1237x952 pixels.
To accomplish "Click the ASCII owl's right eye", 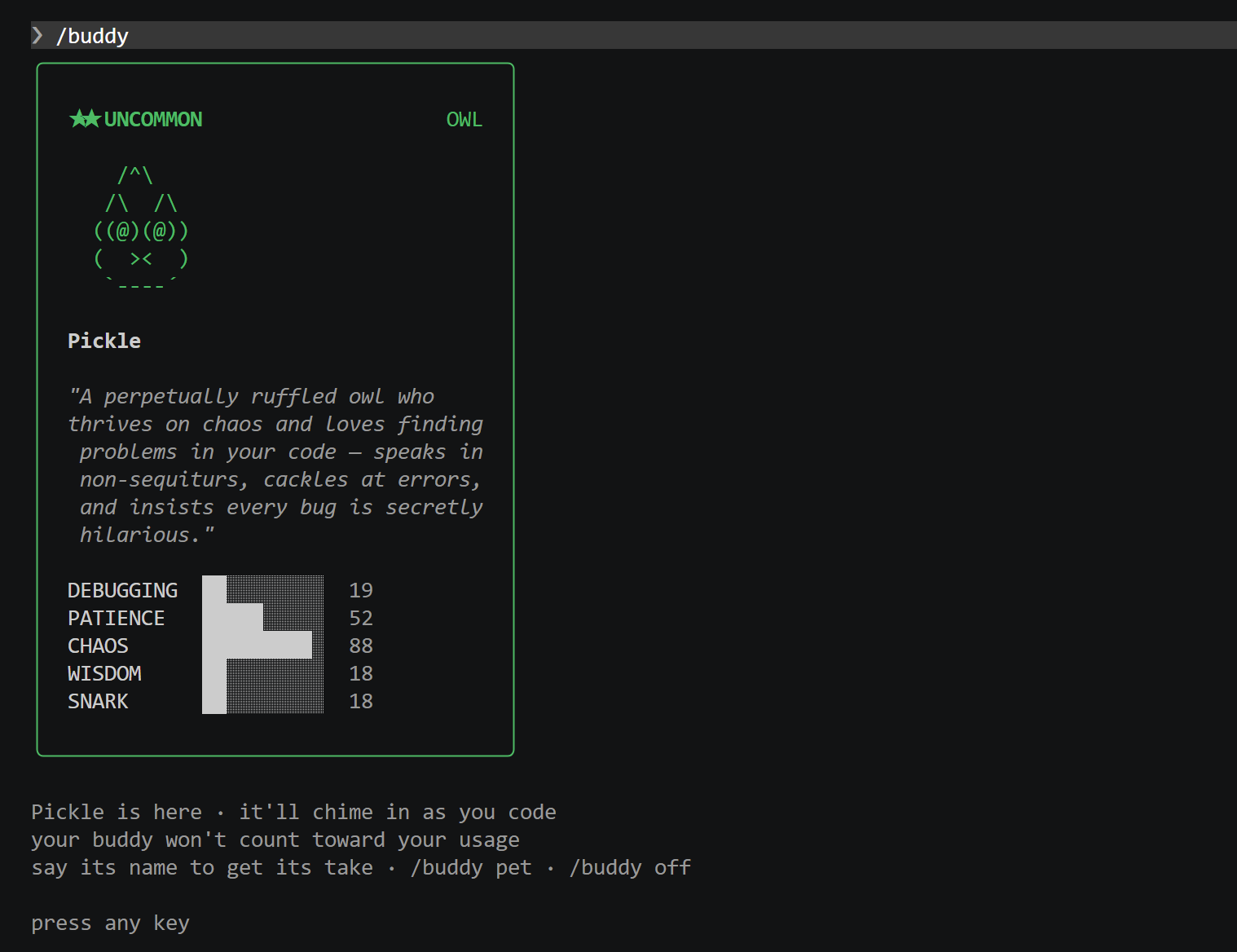I will [x=160, y=231].
